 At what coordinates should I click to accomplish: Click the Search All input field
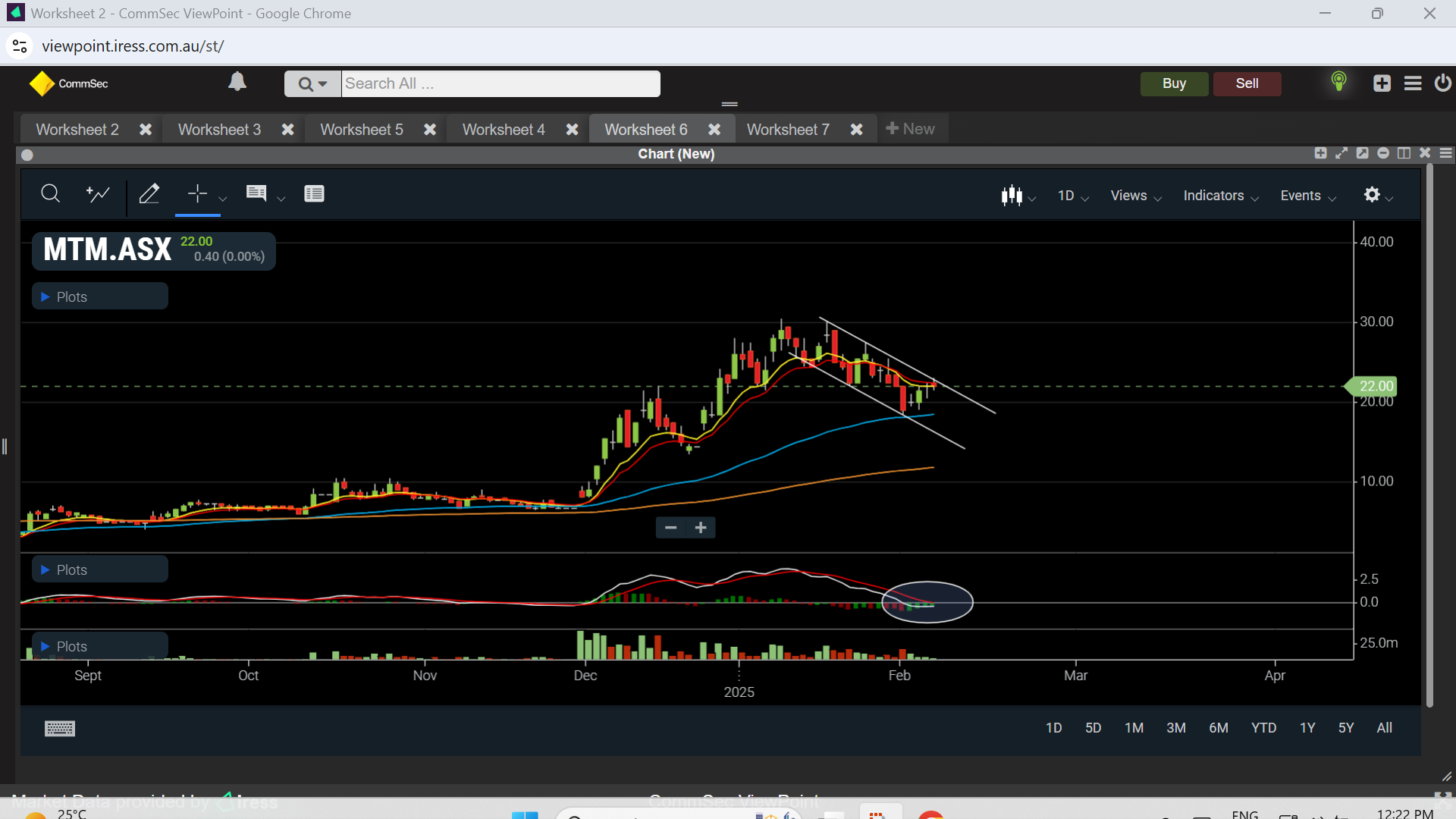click(500, 83)
